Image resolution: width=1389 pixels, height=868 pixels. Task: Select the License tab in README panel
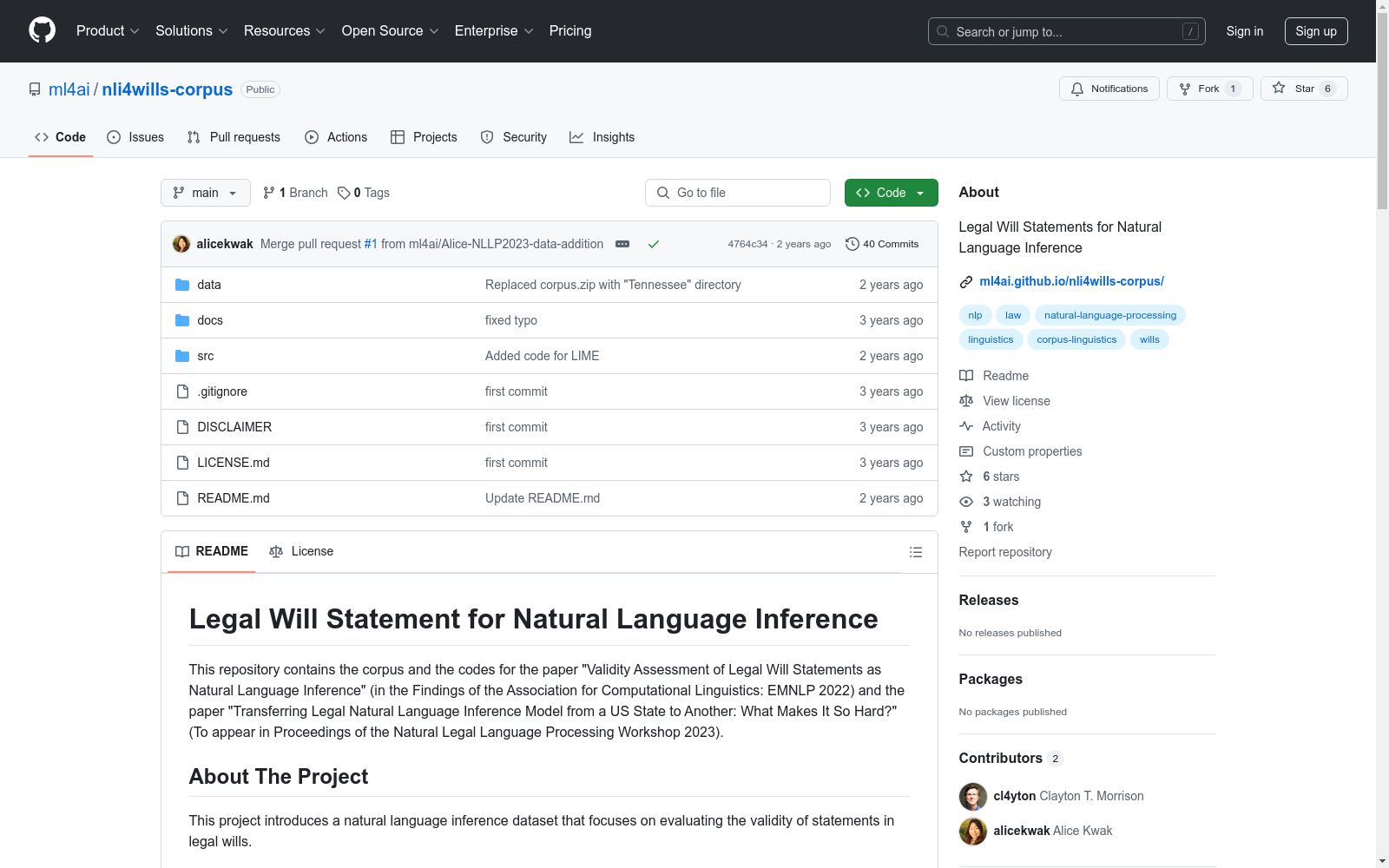(301, 551)
